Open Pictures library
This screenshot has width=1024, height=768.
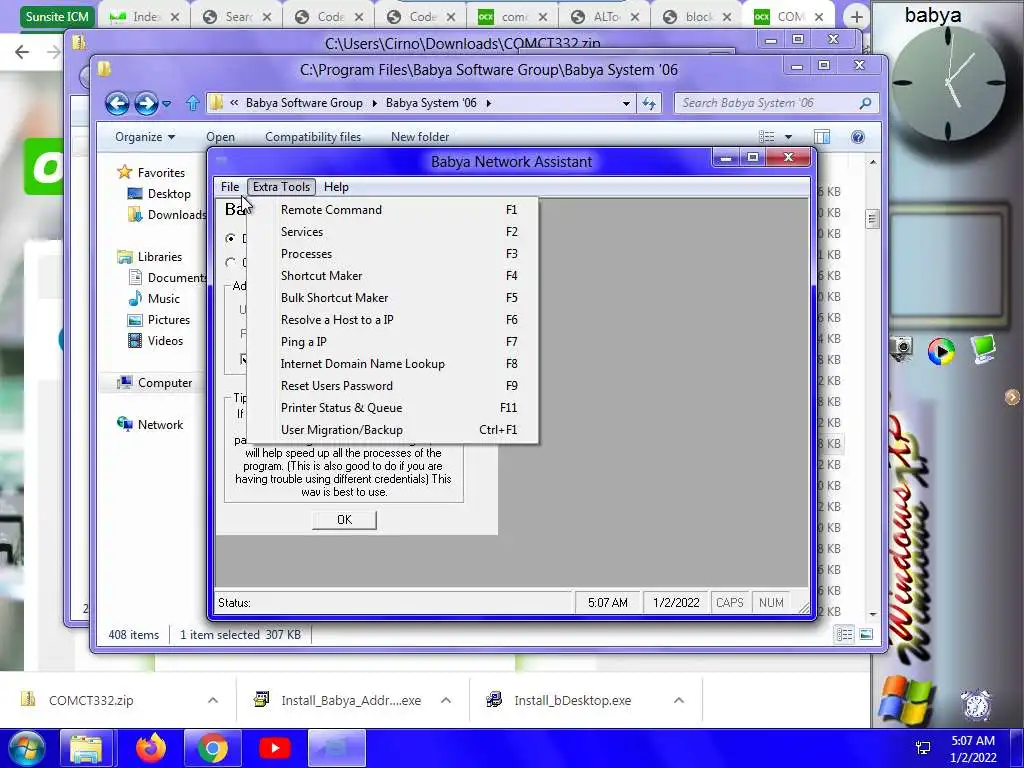pyautogui.click(x=159, y=319)
